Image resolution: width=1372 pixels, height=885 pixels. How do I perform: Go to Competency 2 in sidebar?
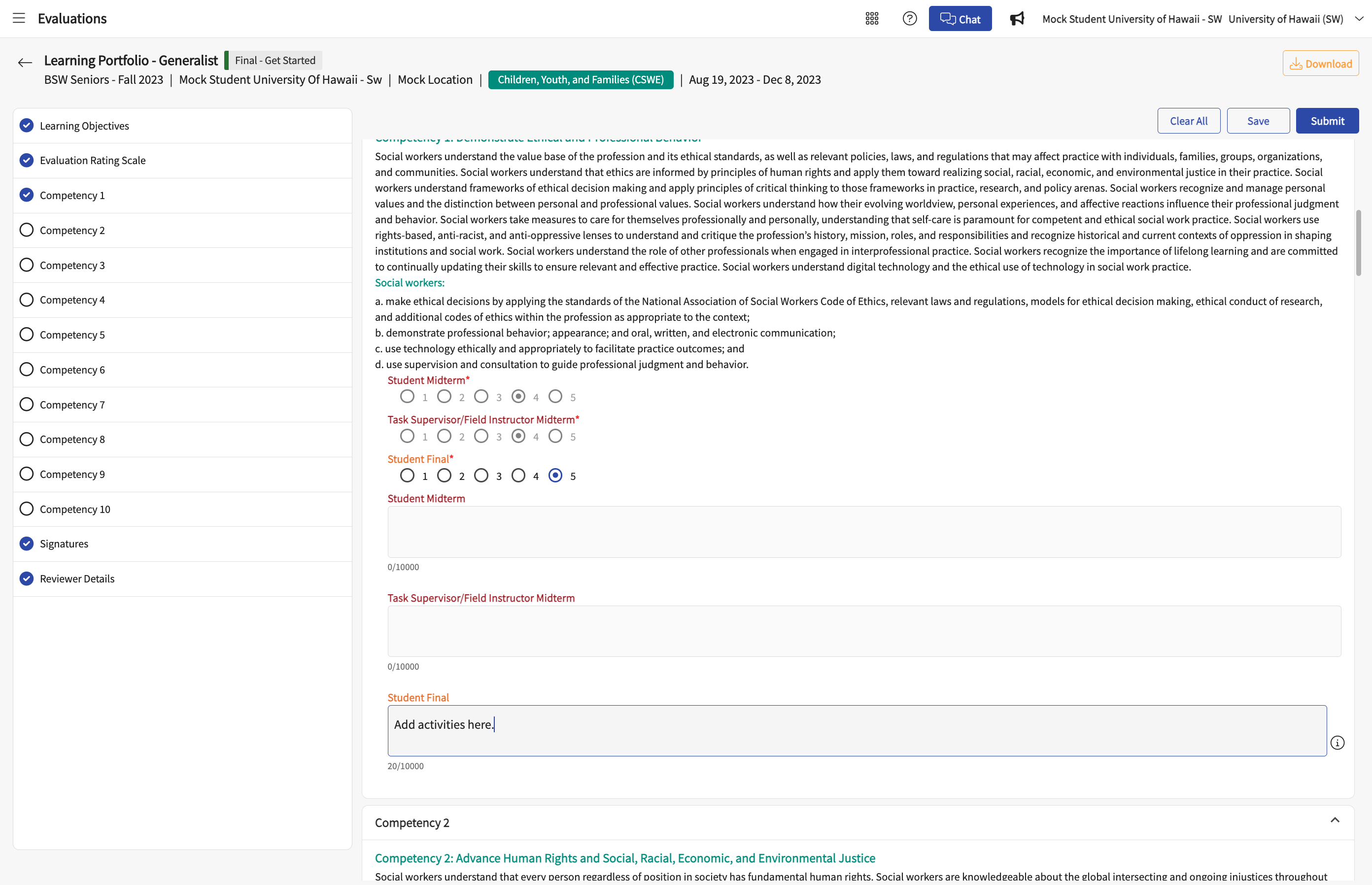182,230
